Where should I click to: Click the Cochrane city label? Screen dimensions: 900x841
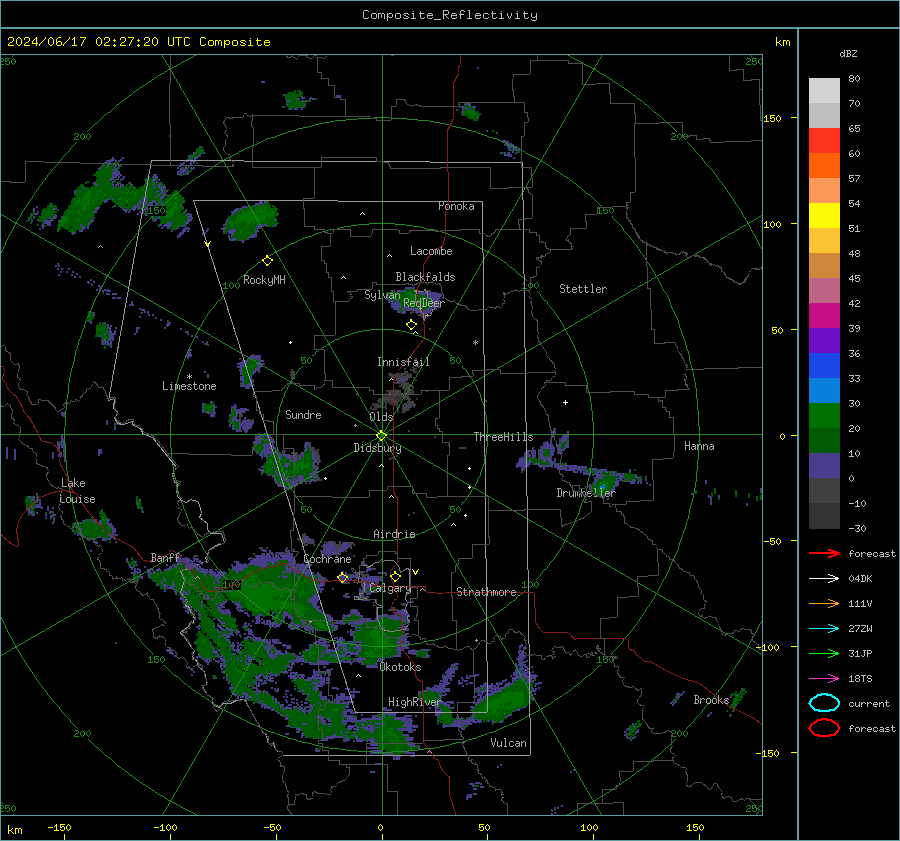click(327, 559)
